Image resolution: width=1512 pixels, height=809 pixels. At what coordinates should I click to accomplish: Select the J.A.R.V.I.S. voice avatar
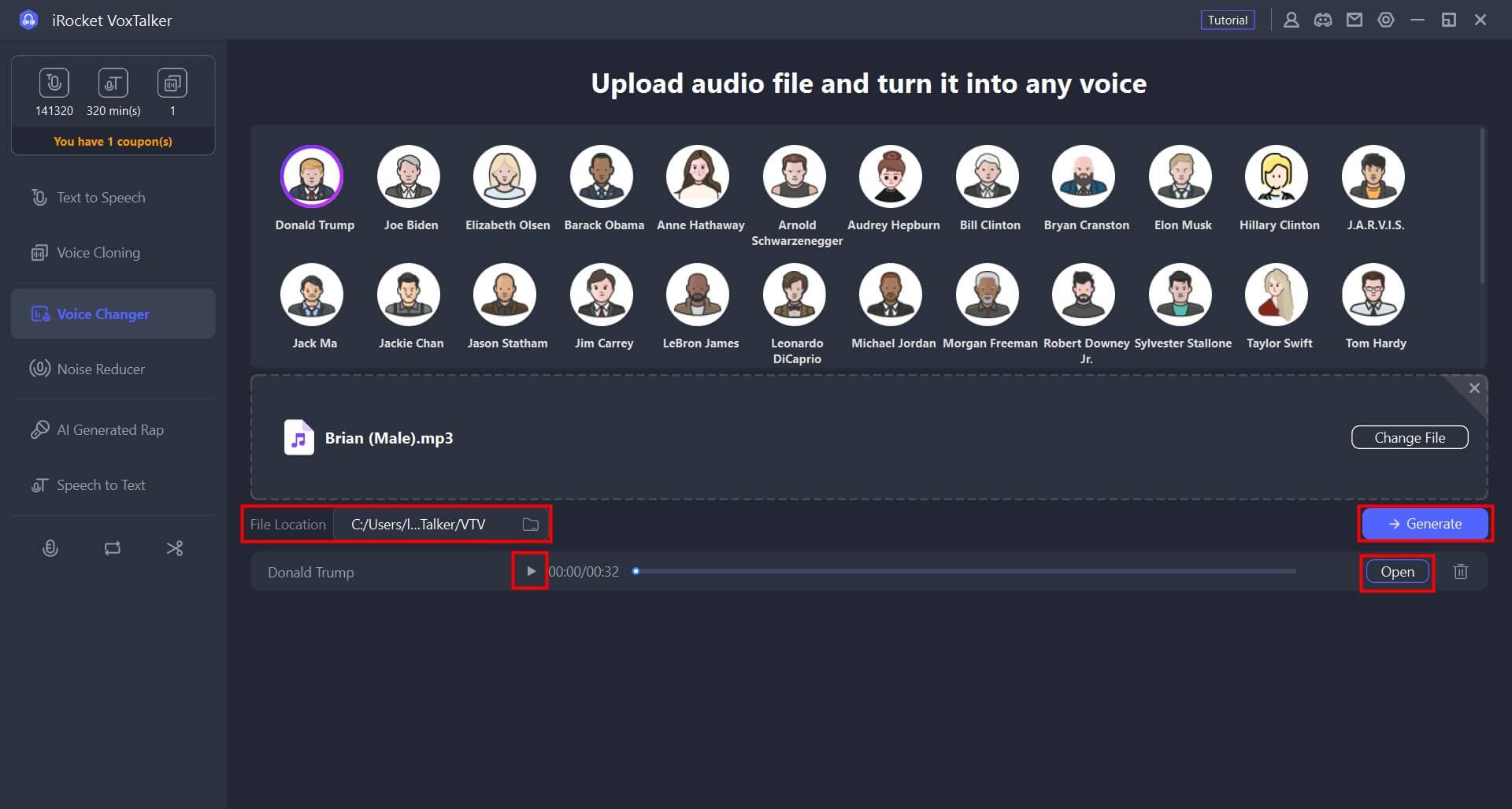pyautogui.click(x=1373, y=176)
